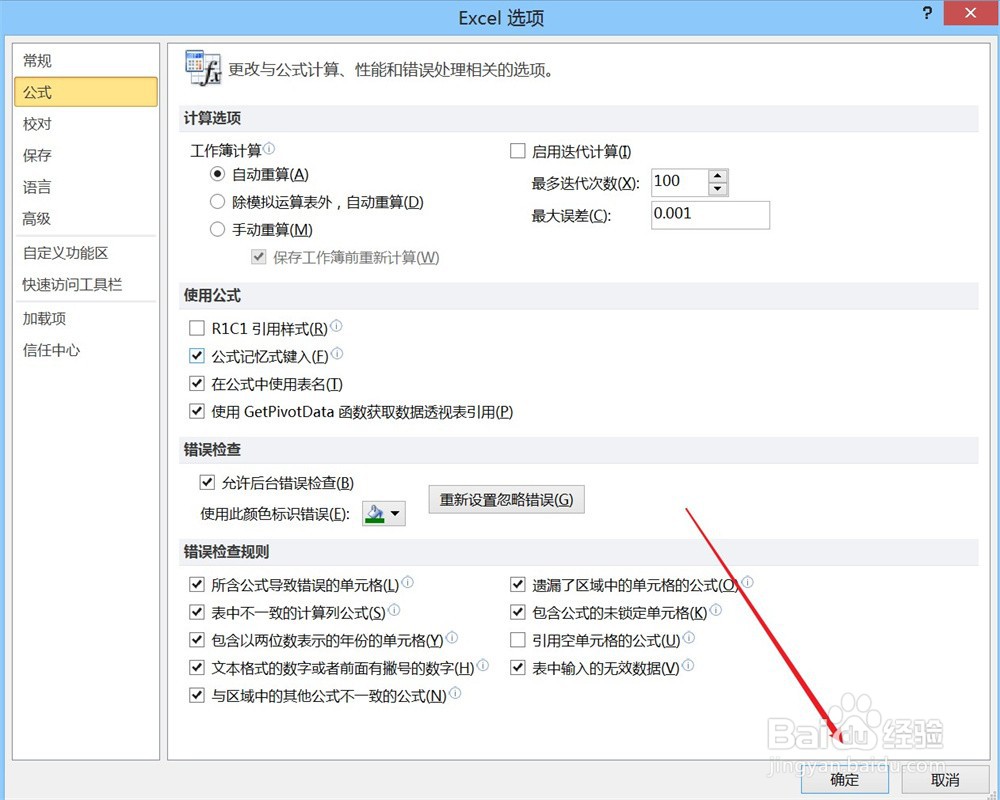Viewport: 1000px width, 800px height.
Task: Click info icon beside 所含公式导致错误的单元格
Action: 408,582
